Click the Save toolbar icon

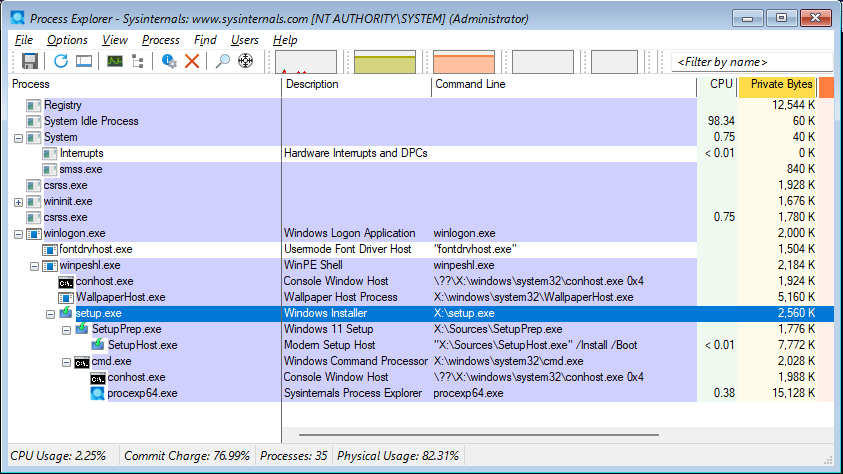30,61
